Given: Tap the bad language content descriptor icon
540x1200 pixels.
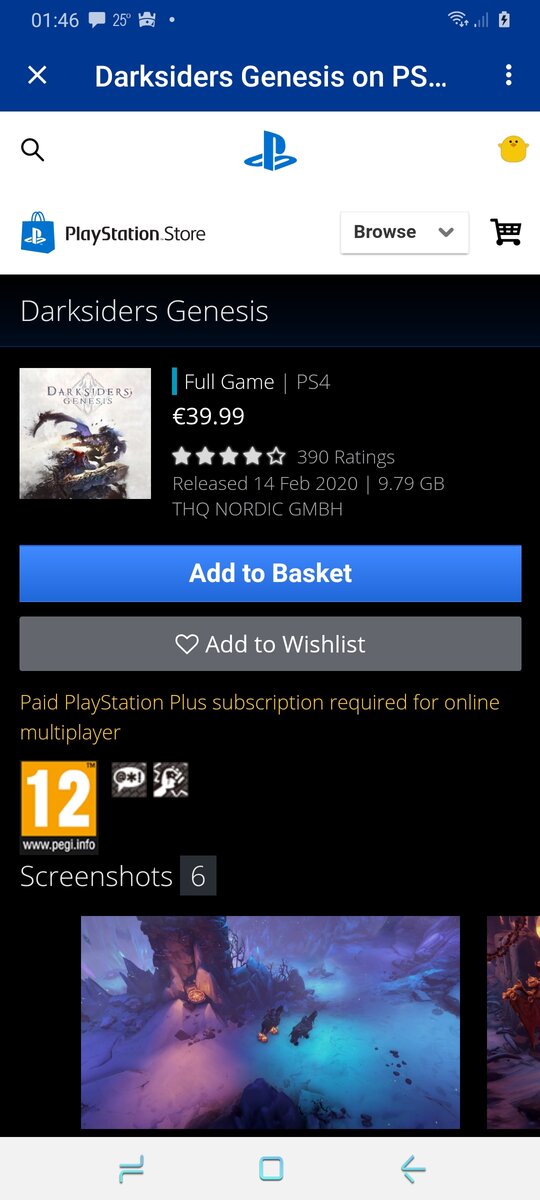Looking at the screenshot, I should (129, 779).
